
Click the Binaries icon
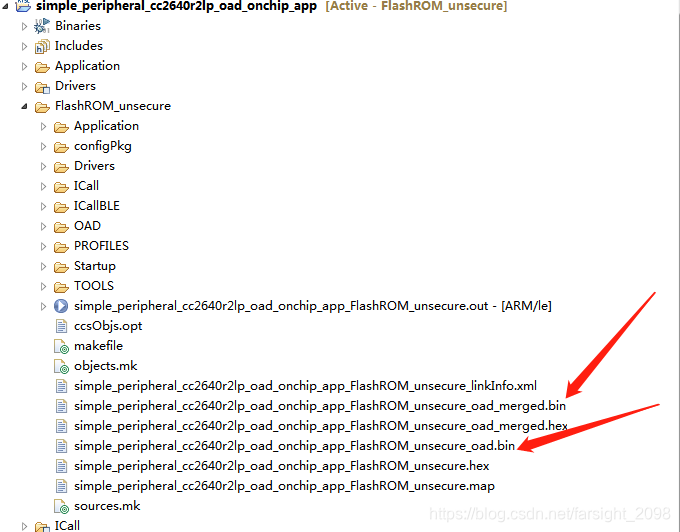42,26
